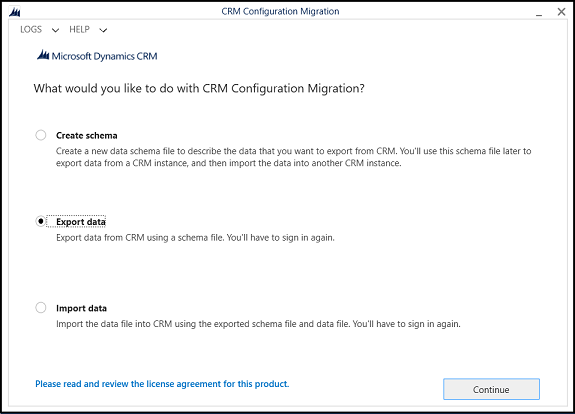Click the app icon in the title bar
The height and width of the screenshot is (414, 575).
[x=15, y=12]
